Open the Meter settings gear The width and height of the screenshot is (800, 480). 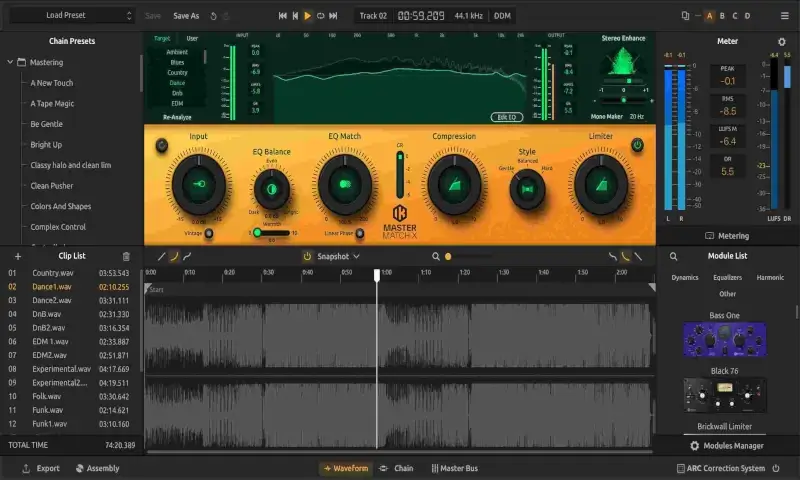tap(782, 41)
